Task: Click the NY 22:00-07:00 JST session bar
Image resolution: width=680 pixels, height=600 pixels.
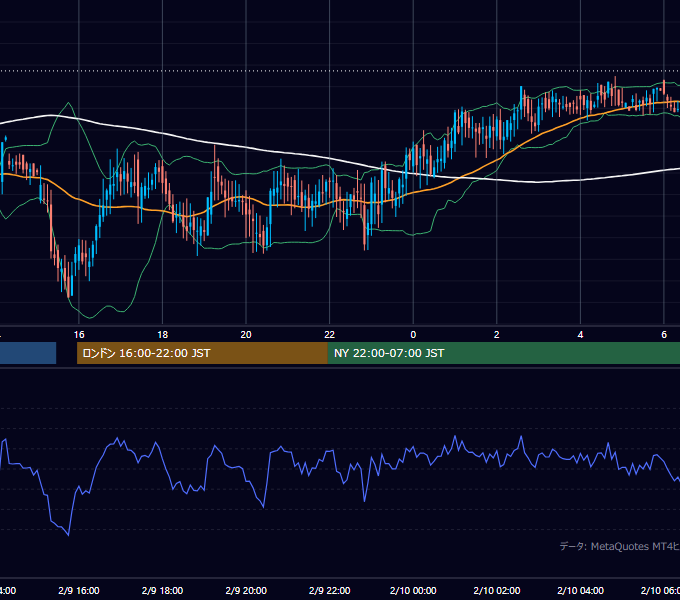Action: (x=503, y=353)
